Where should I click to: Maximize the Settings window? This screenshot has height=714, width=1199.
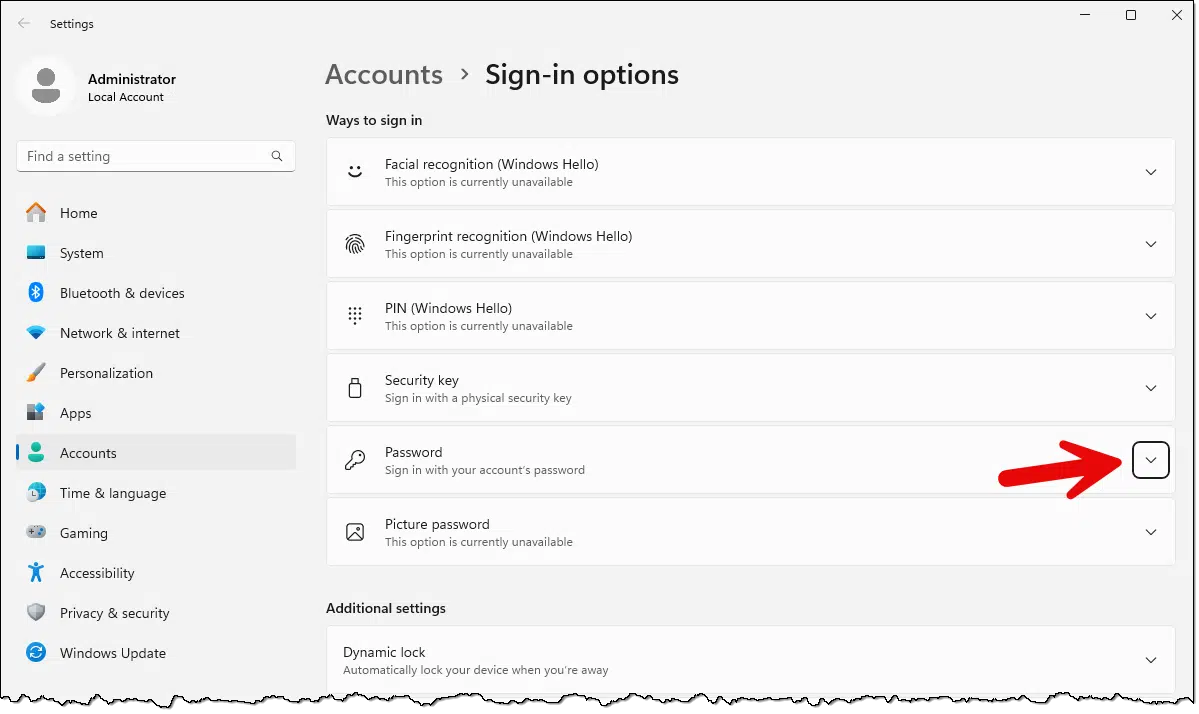point(1131,15)
